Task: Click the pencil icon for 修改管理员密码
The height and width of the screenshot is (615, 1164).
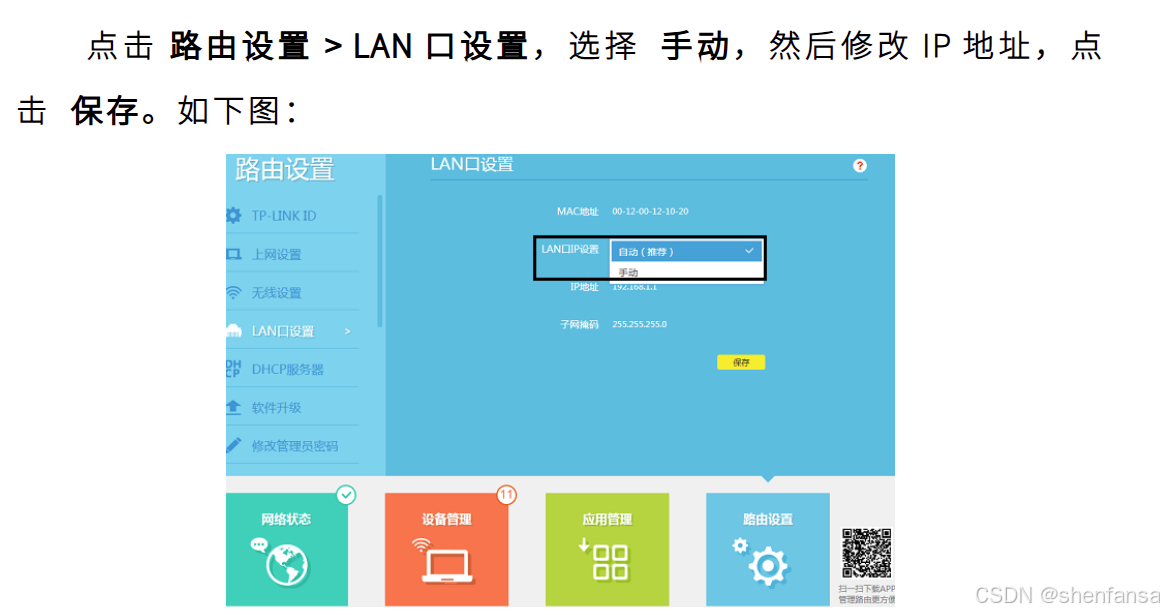Action: coord(234,445)
